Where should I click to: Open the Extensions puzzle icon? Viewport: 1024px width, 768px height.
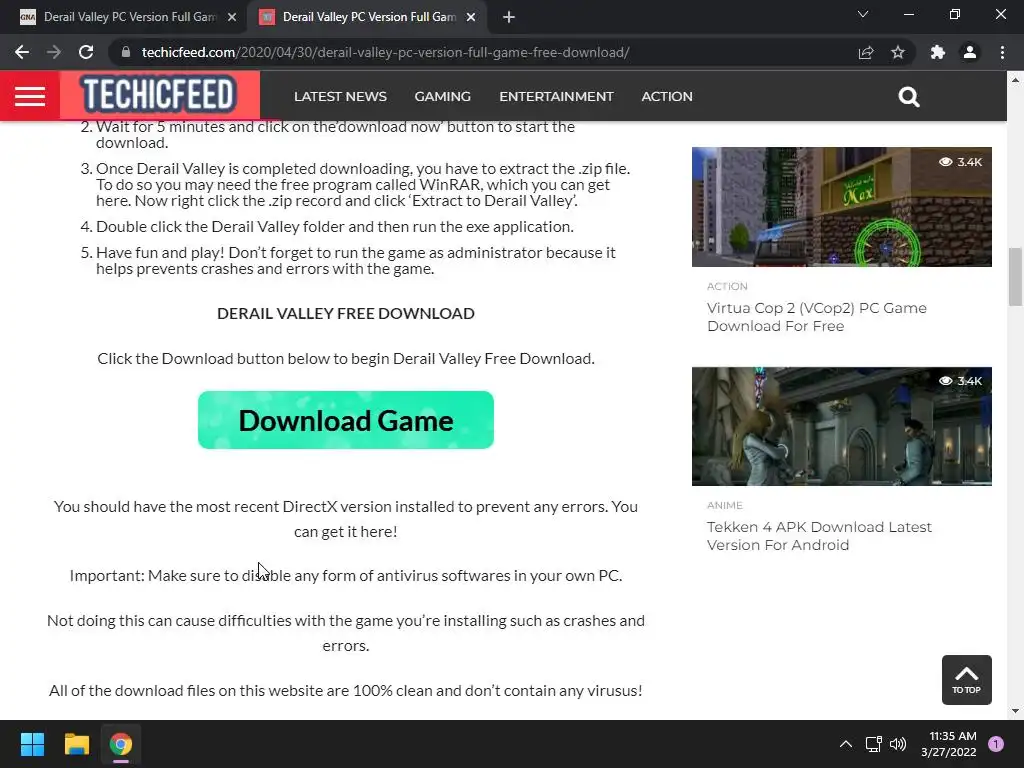[x=938, y=52]
